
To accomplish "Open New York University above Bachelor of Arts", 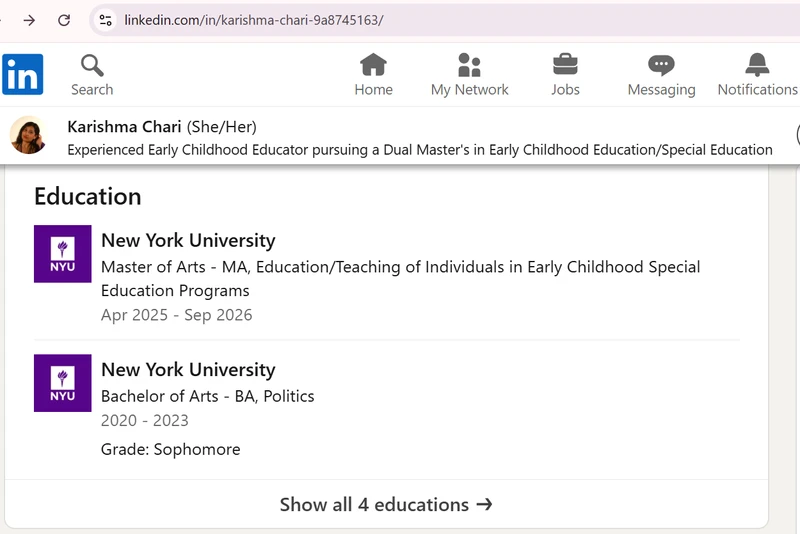I will click(x=188, y=370).
